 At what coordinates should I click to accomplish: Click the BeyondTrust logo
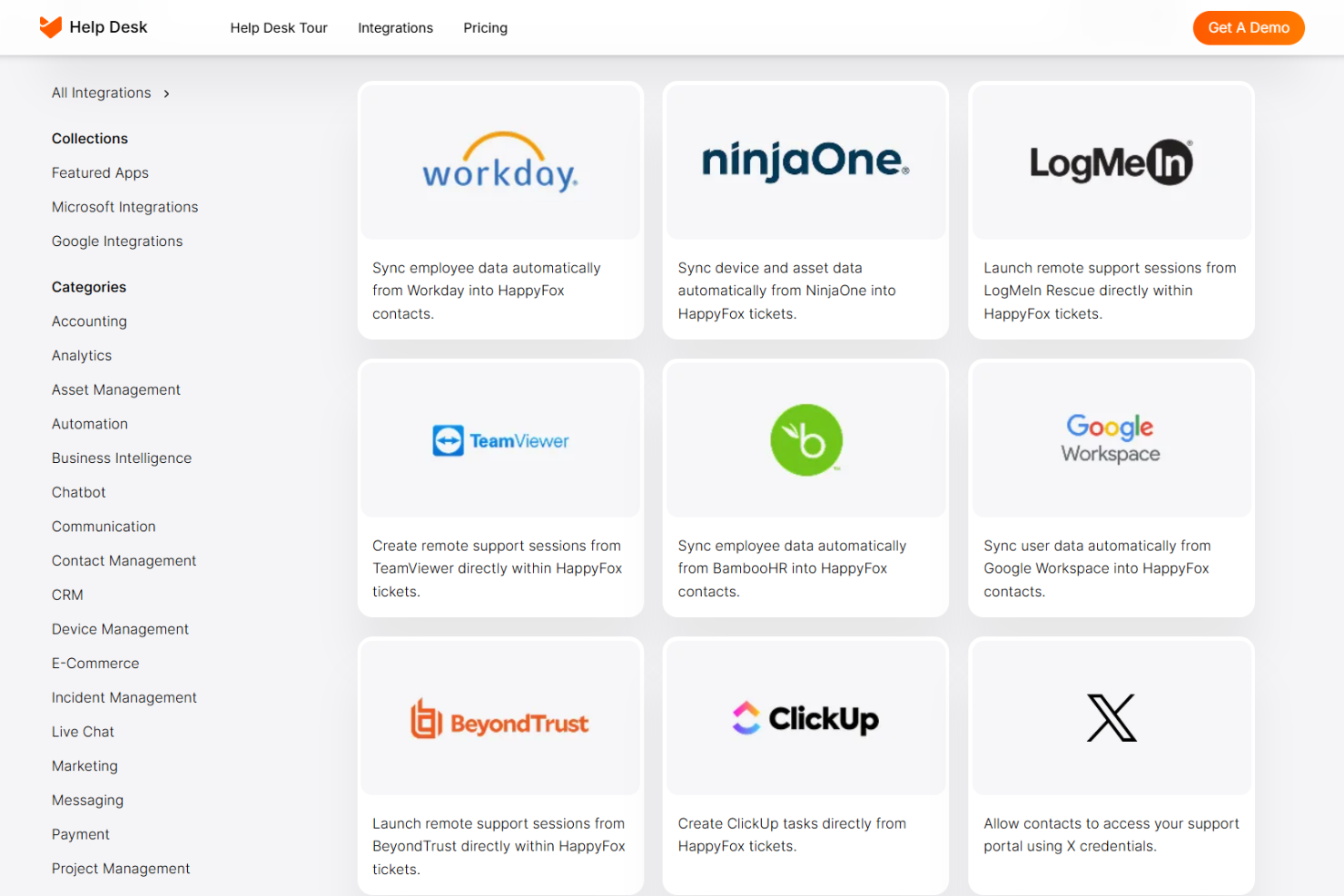pos(500,718)
